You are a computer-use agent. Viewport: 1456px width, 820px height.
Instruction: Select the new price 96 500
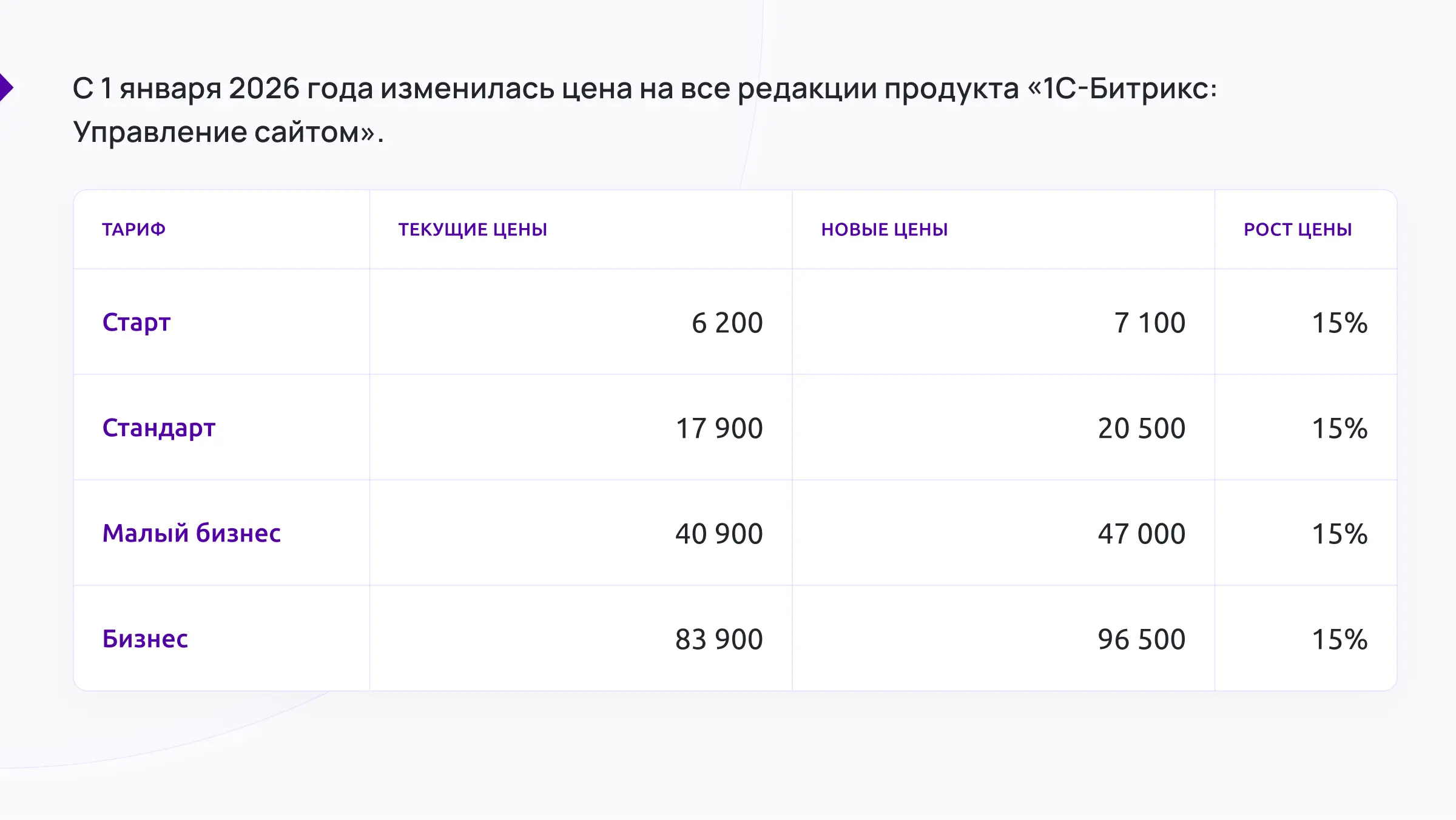1141,640
